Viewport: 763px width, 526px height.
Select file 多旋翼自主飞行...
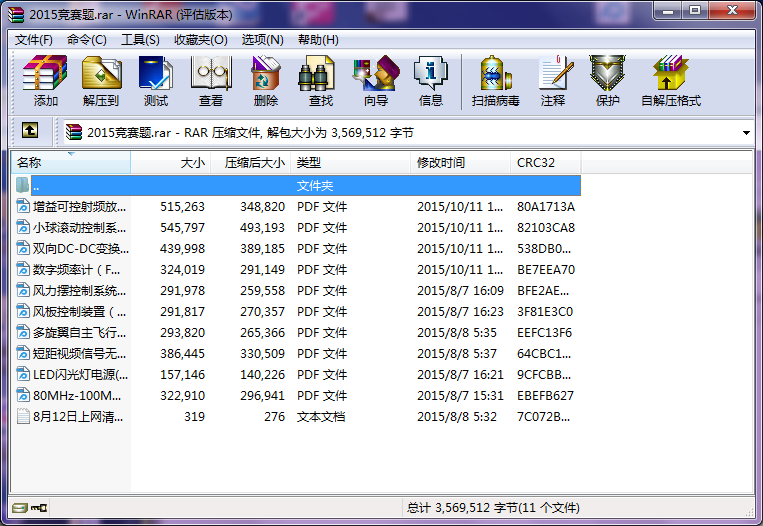[x=79, y=332]
